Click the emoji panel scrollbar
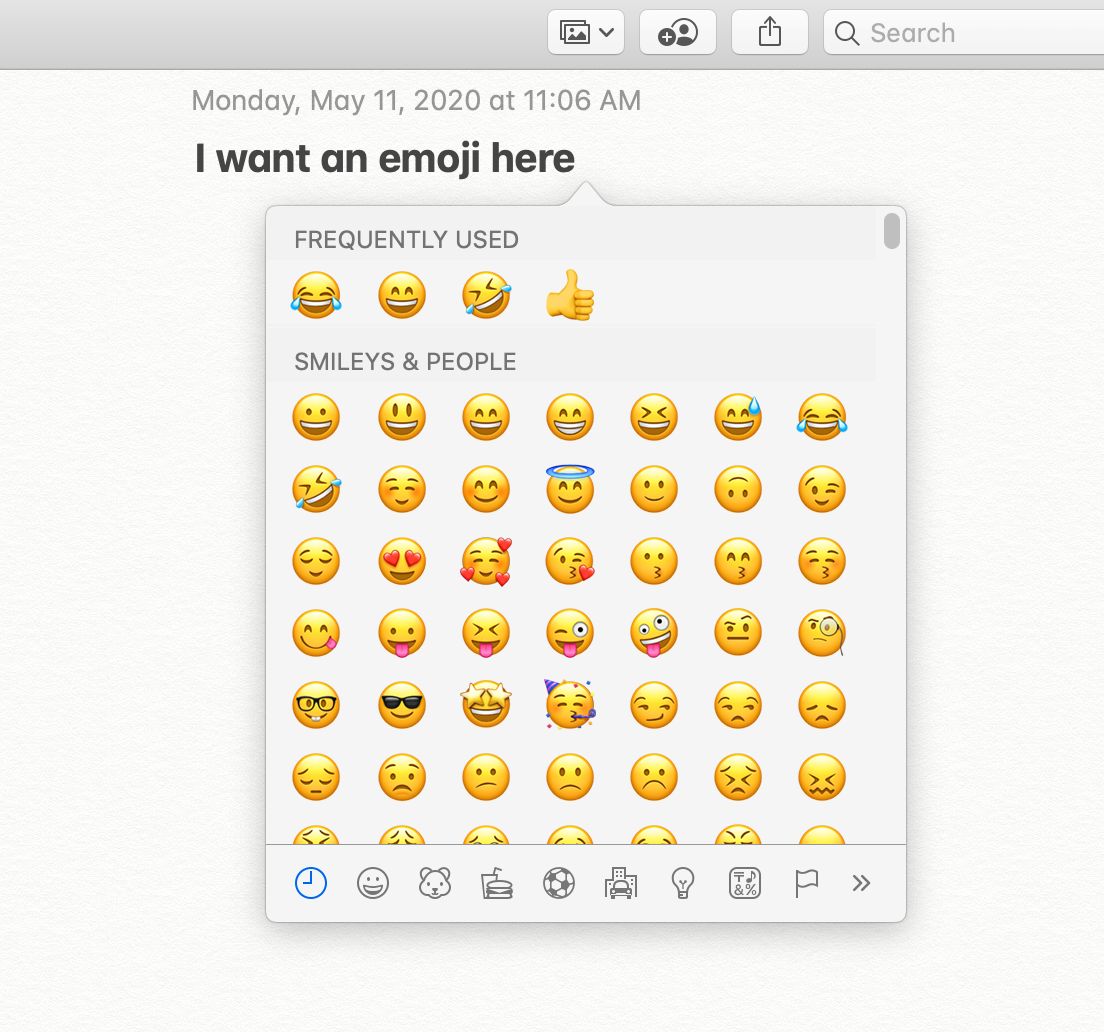 point(891,232)
